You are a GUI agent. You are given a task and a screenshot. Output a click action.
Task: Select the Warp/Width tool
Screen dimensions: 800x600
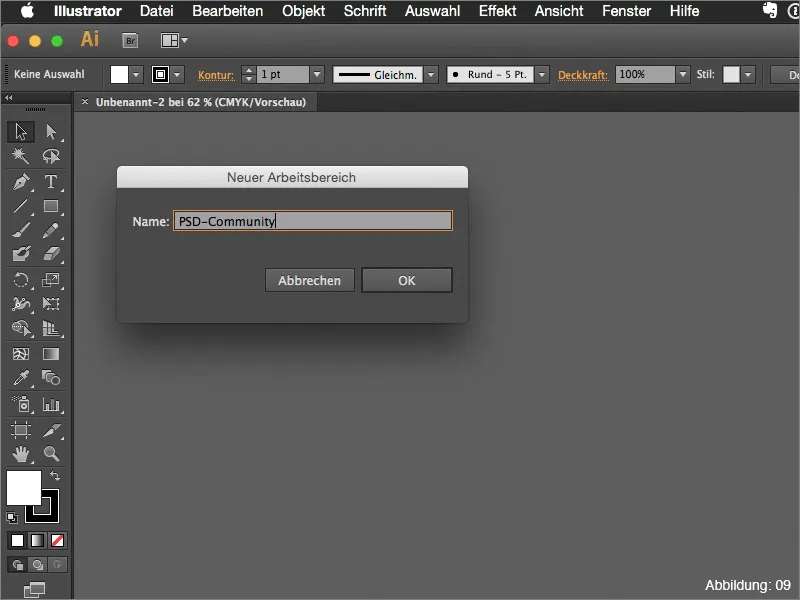[21, 304]
